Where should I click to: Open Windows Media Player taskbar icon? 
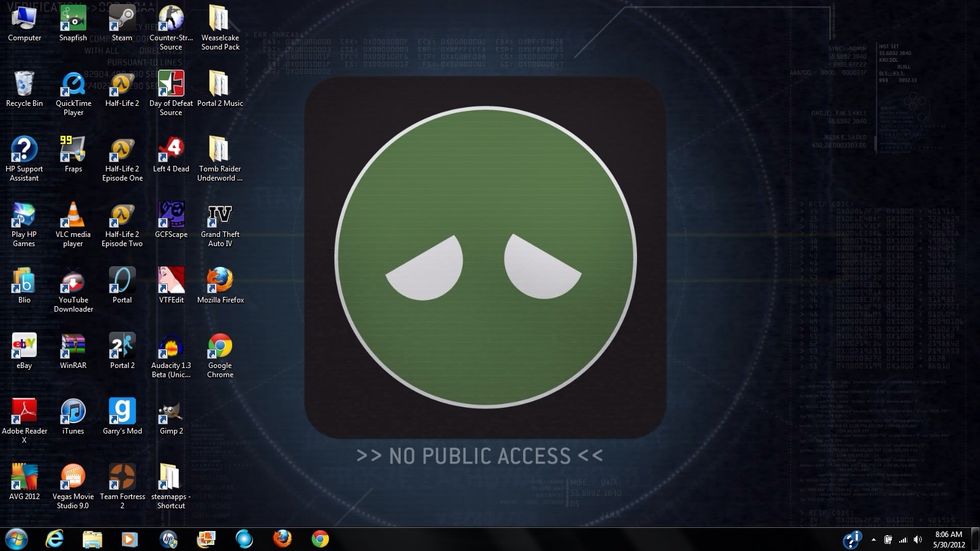pos(129,539)
